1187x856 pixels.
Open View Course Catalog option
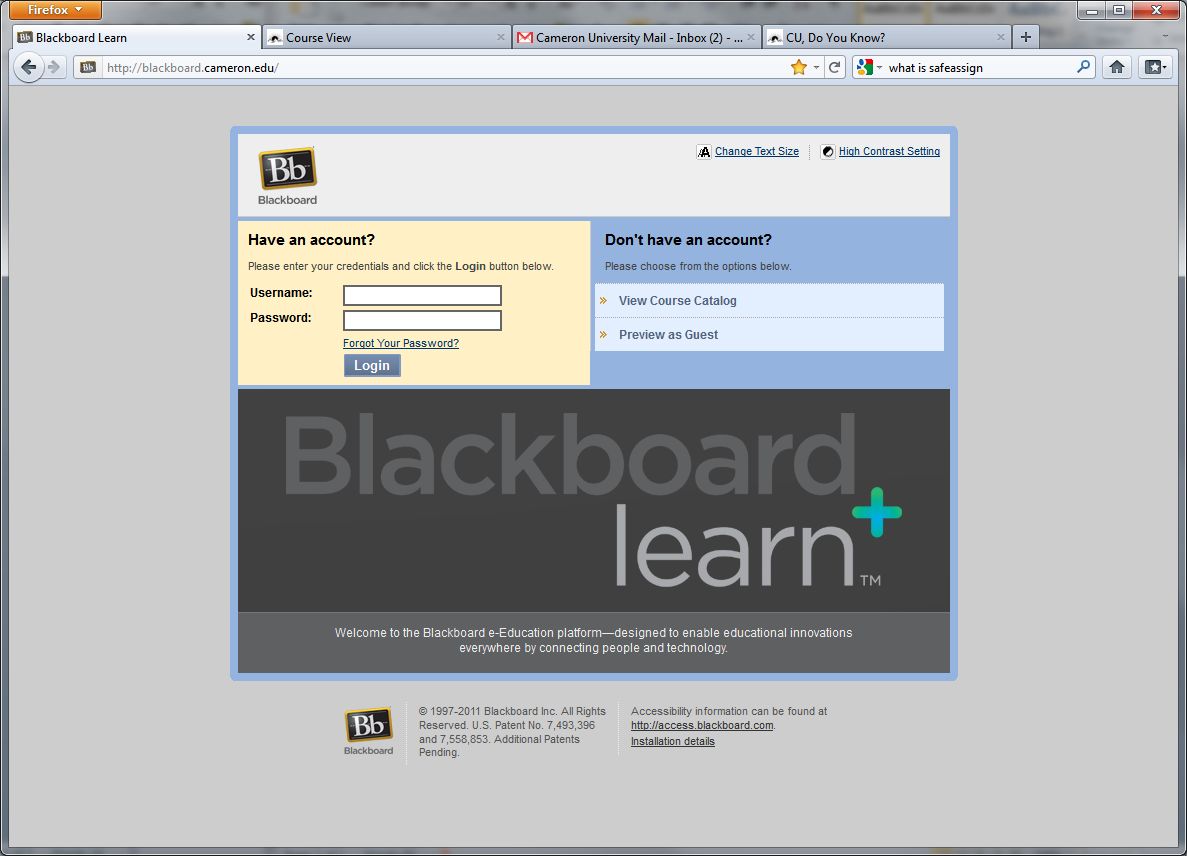(x=769, y=300)
